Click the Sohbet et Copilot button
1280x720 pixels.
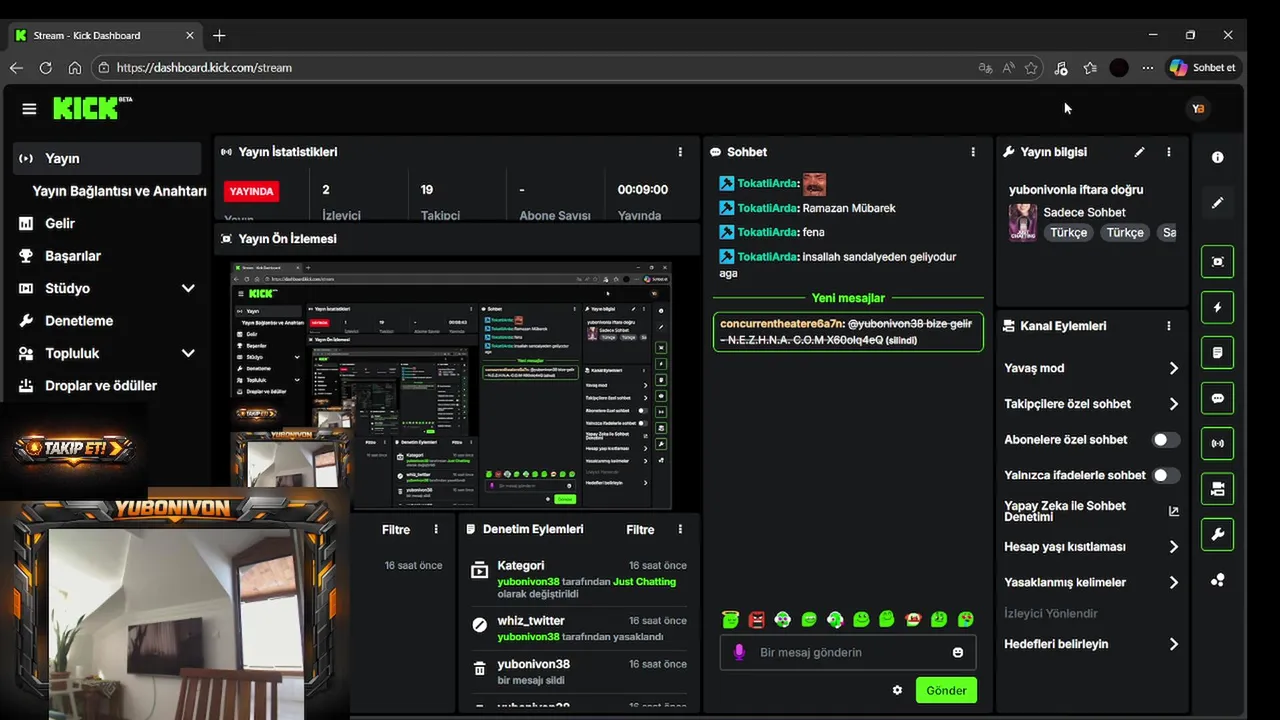pos(1203,68)
